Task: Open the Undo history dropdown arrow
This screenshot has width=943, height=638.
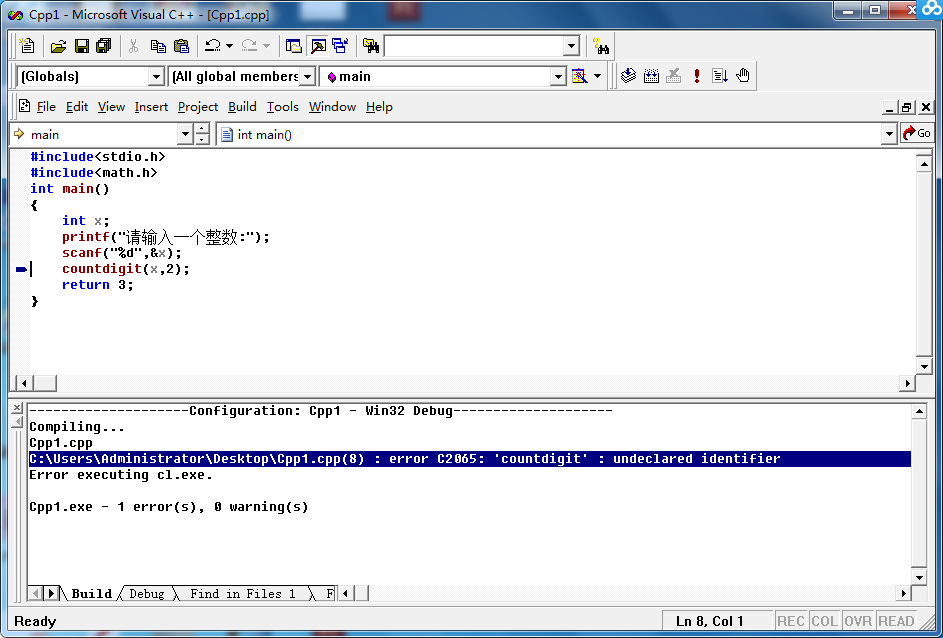Action: tap(229, 46)
